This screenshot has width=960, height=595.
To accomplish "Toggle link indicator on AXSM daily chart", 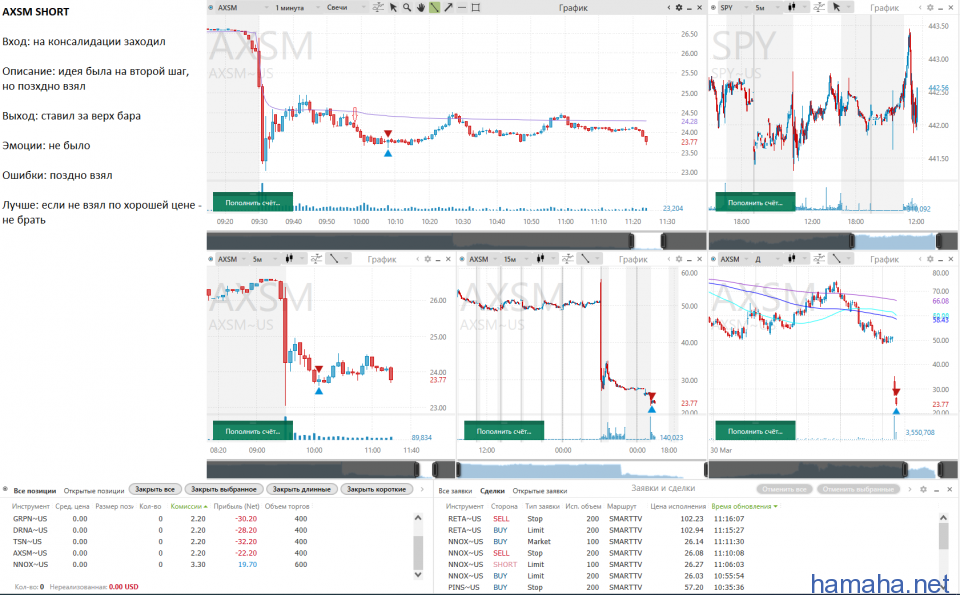I will (x=713, y=259).
